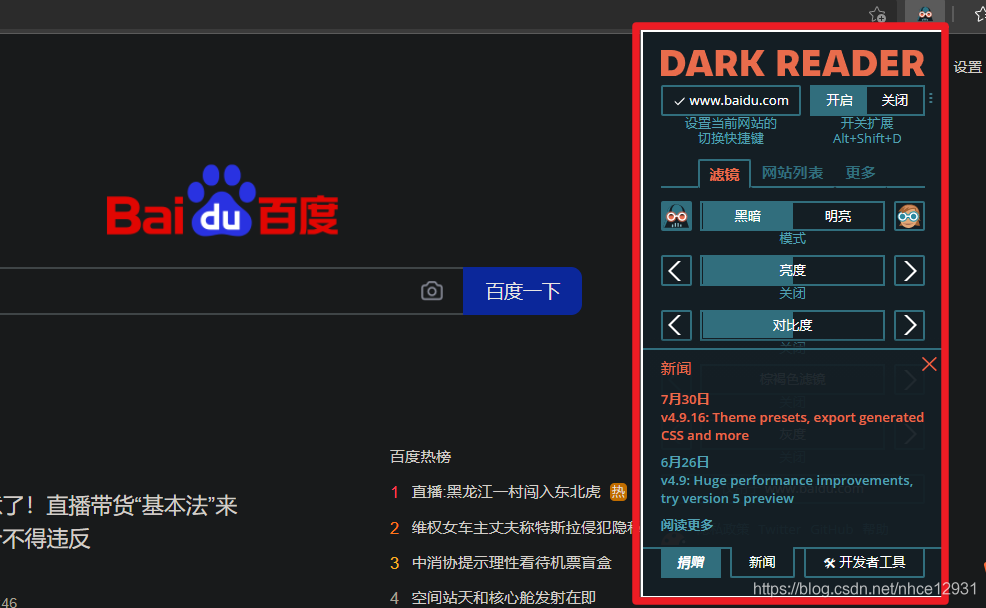Open the three-dot menu beside 关闭

[x=931, y=99]
